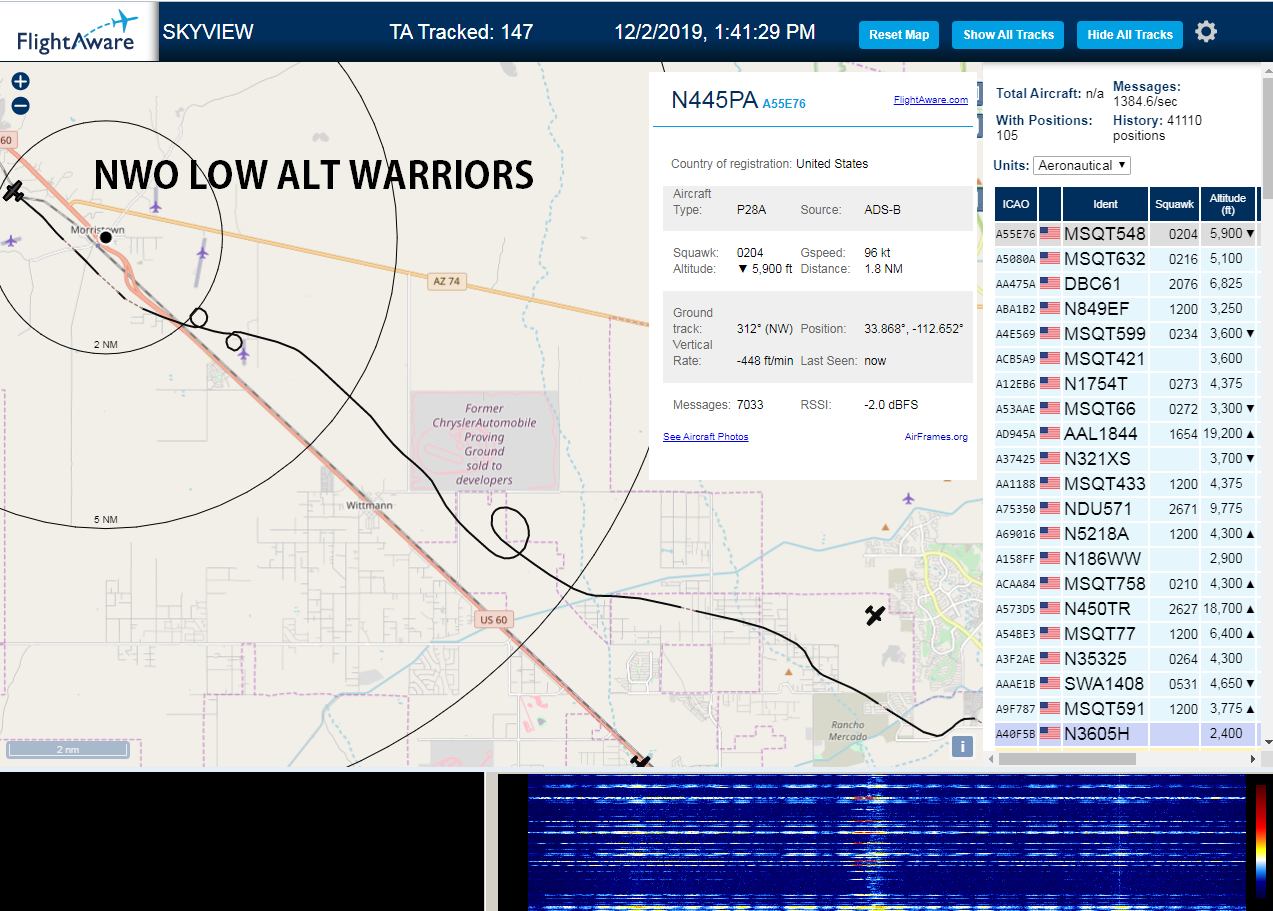Select the MSQT632 aircraft row
The height and width of the screenshot is (911, 1273).
1127,259
